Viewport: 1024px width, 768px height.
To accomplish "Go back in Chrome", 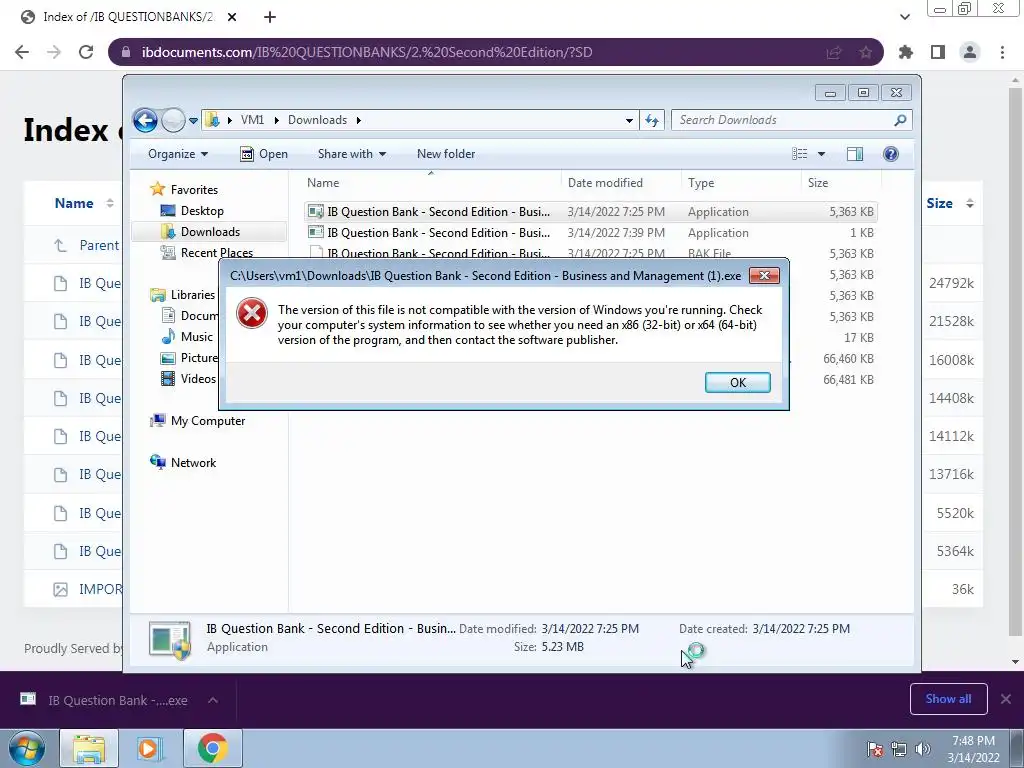I will click(22, 52).
